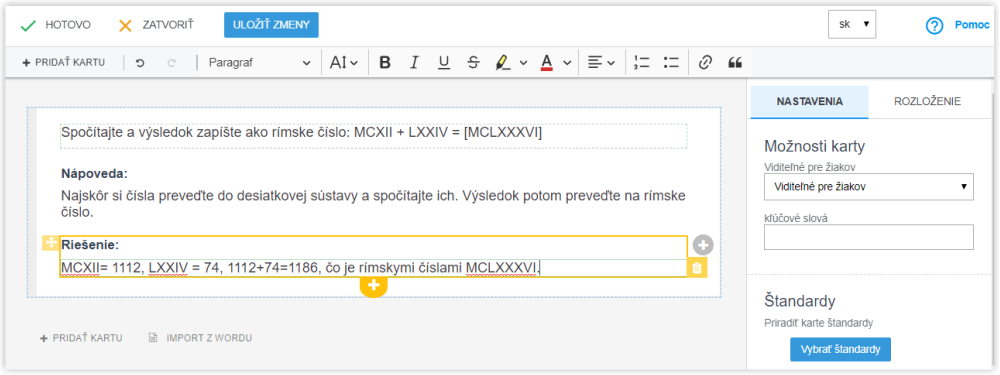The width and height of the screenshot is (1000, 375).
Task: Open the 'Viditeľné pre žiakov' dropdown
Action: (x=869, y=187)
